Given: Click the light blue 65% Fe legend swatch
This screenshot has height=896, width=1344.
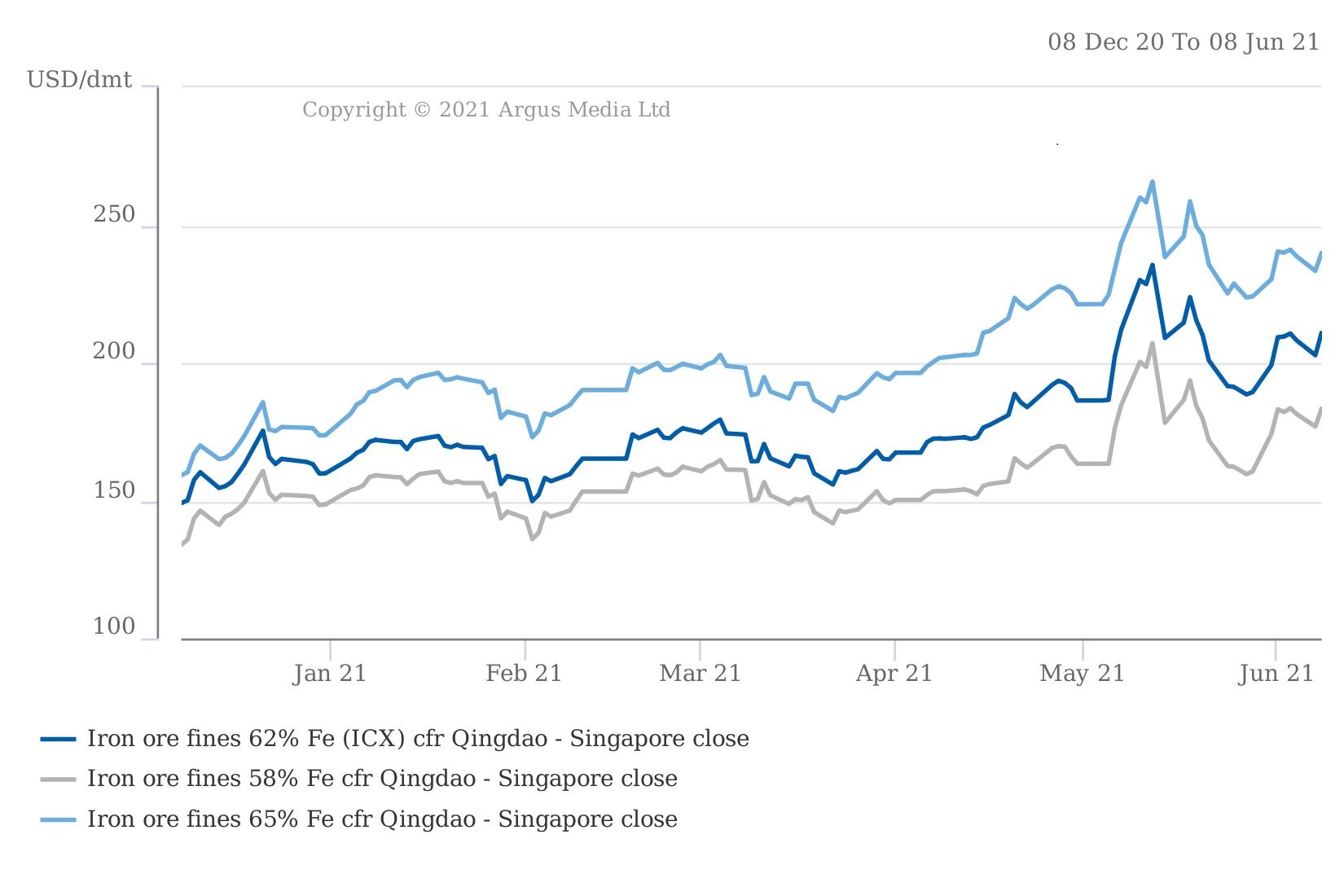Looking at the screenshot, I should tap(58, 819).
